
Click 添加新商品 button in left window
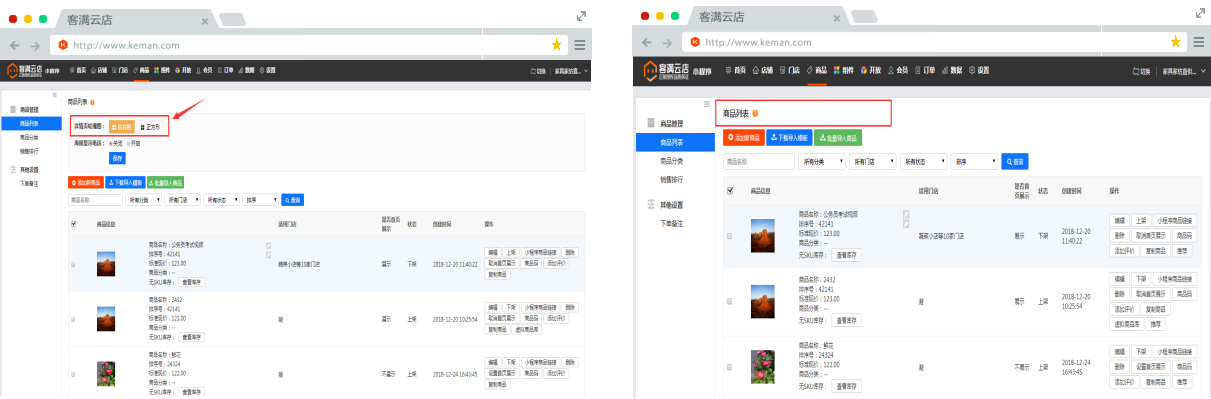pyautogui.click(x=85, y=182)
